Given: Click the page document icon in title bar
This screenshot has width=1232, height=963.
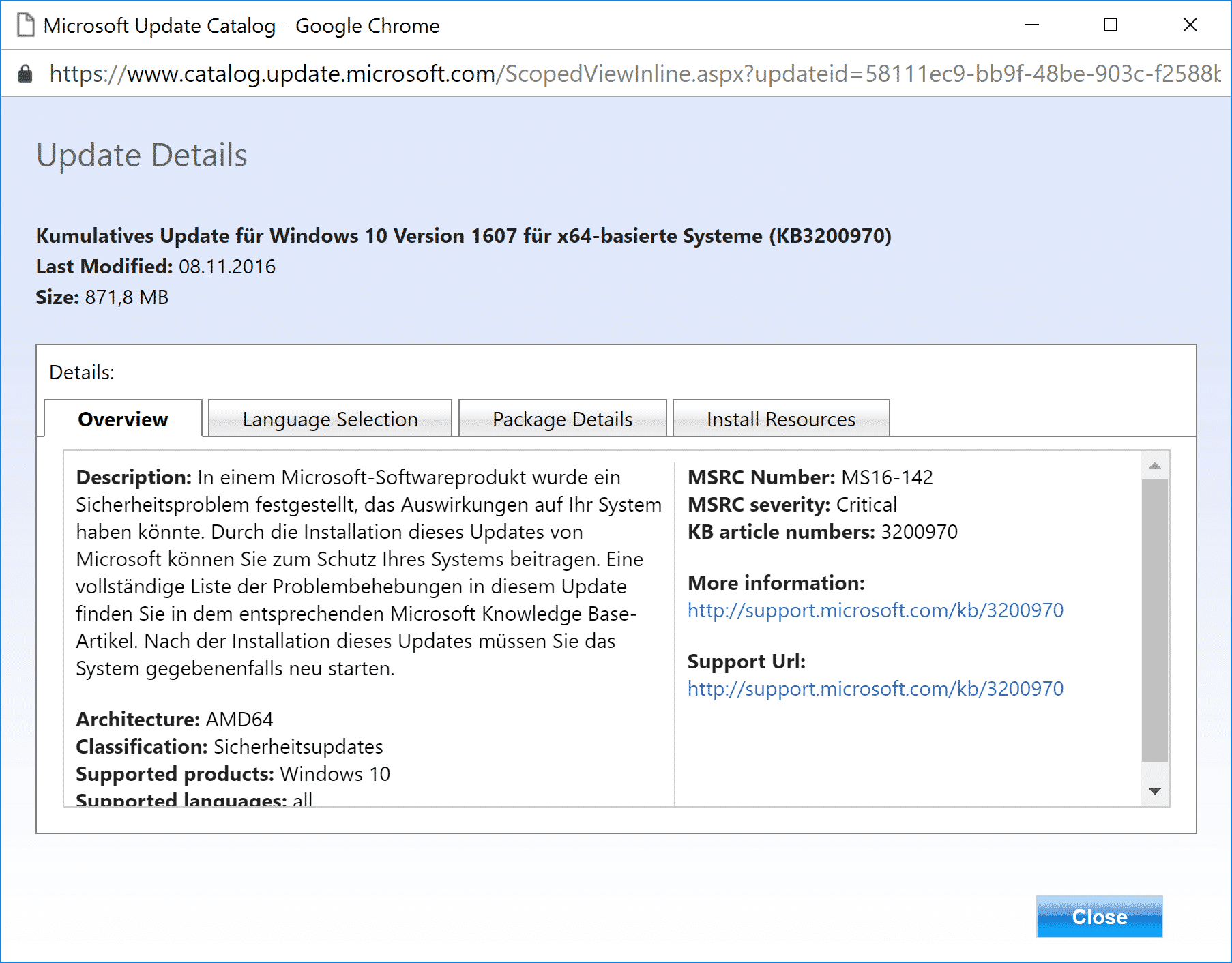Looking at the screenshot, I should tap(25, 25).
